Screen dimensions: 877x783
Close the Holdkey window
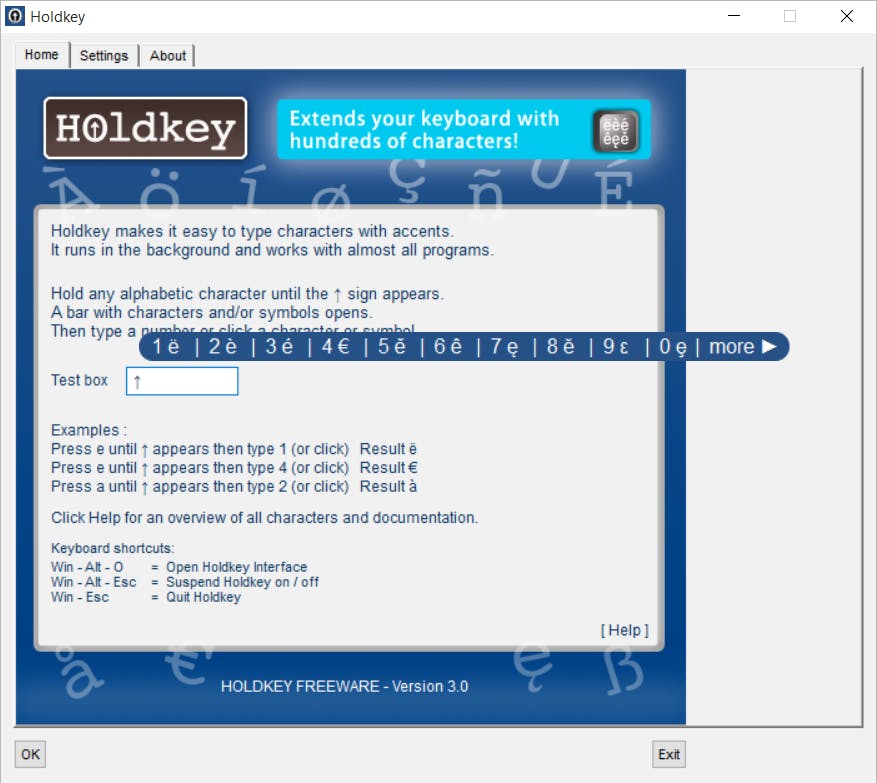pos(847,16)
